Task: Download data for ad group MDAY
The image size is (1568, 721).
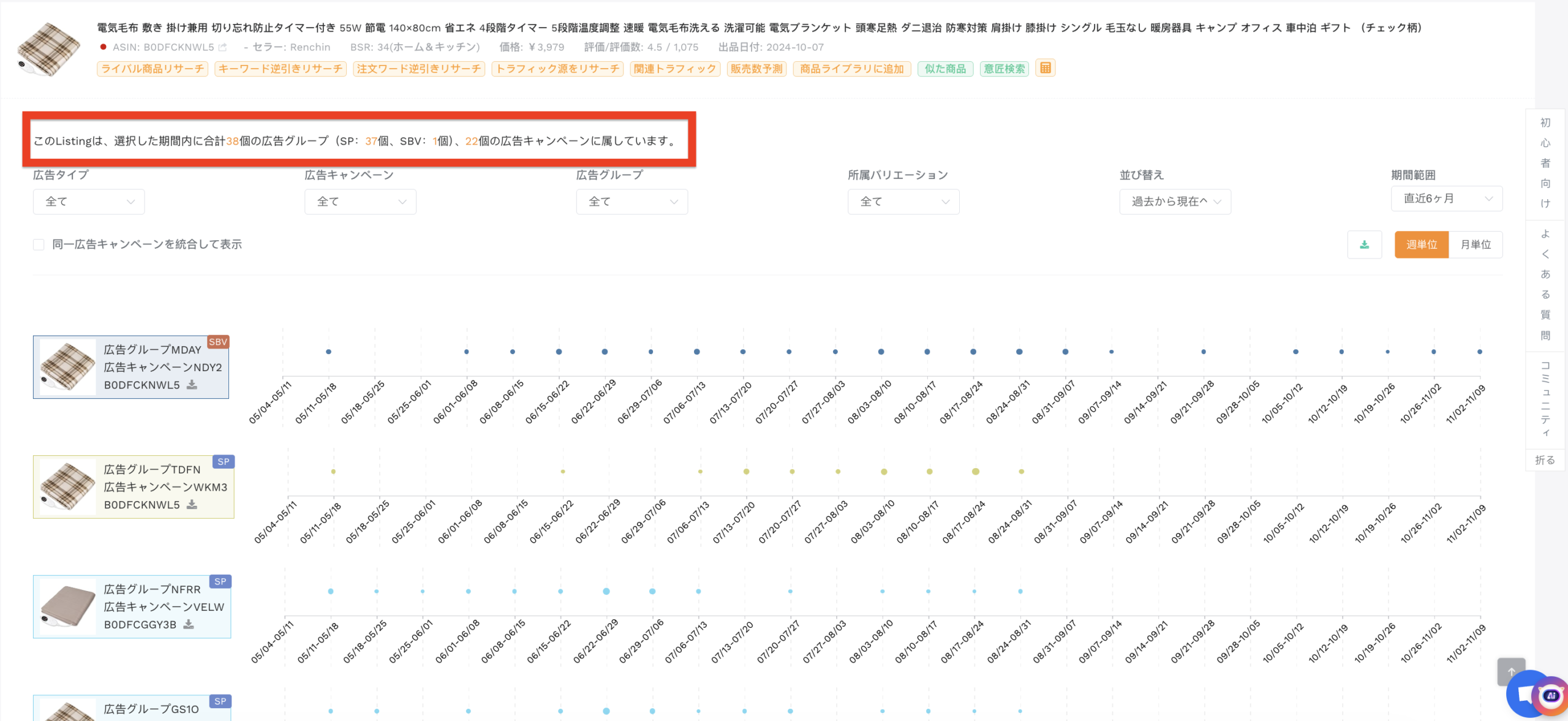Action: tap(192, 385)
